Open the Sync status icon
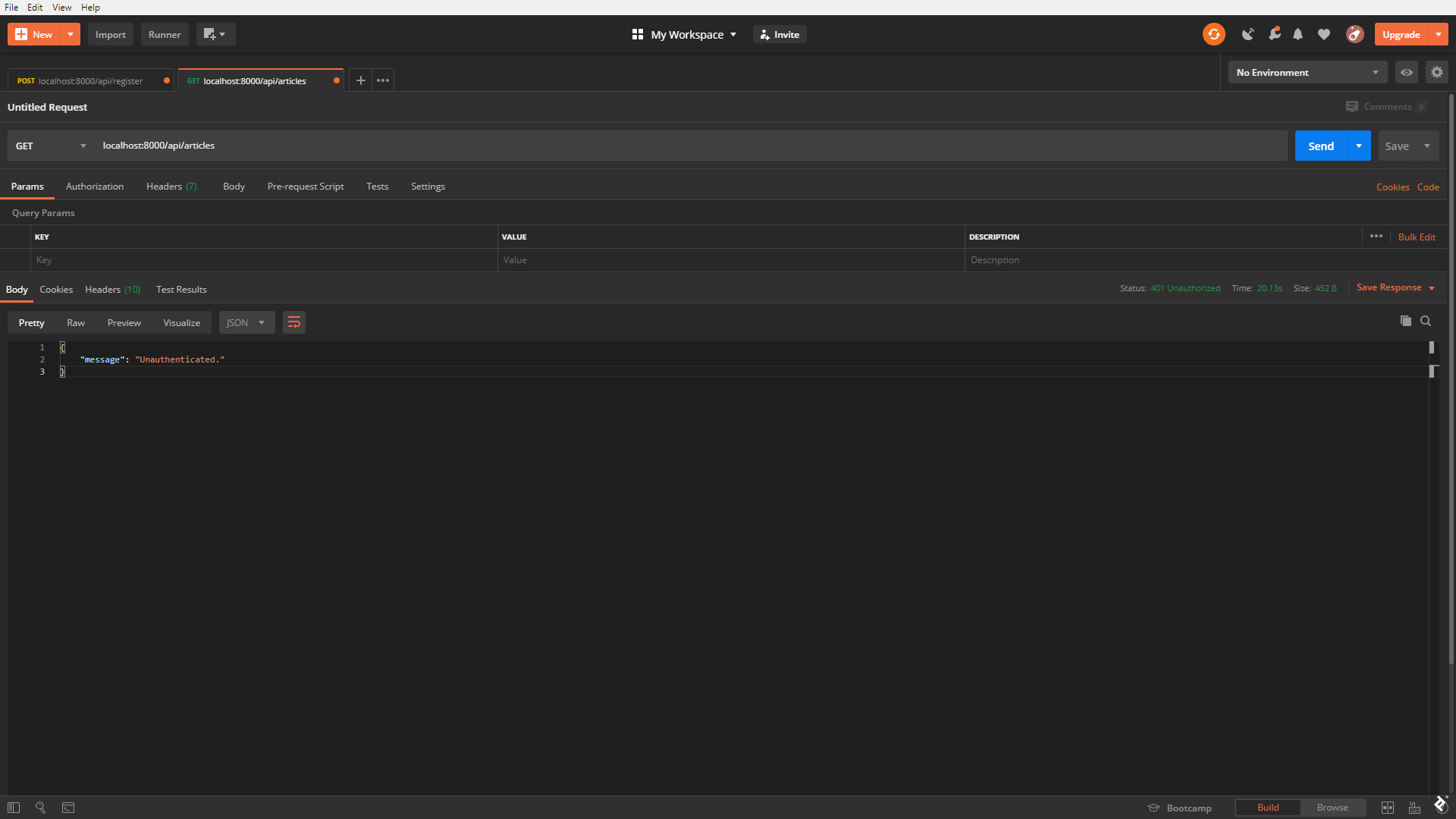 point(1213,34)
